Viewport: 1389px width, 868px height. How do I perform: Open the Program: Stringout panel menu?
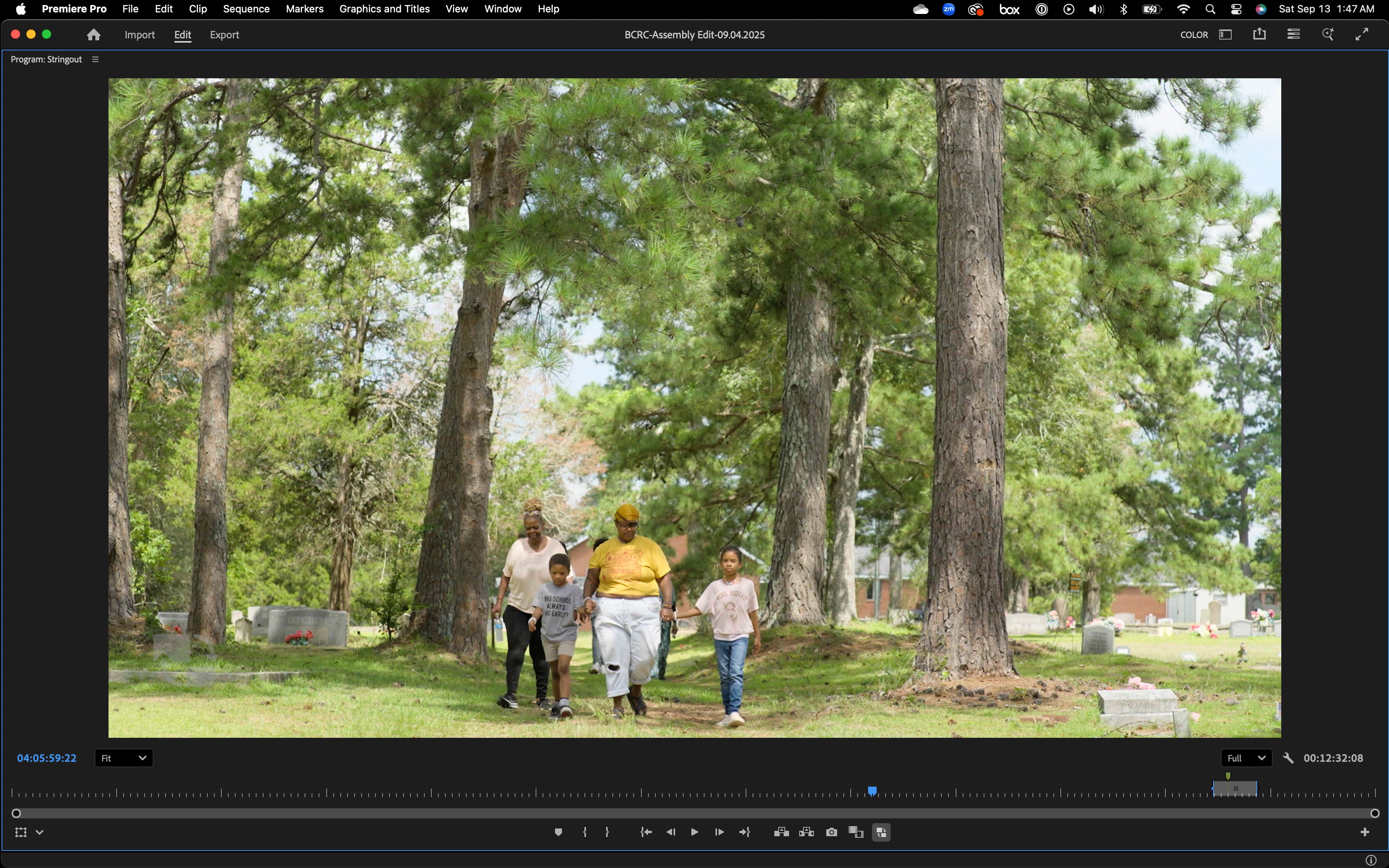coord(95,59)
